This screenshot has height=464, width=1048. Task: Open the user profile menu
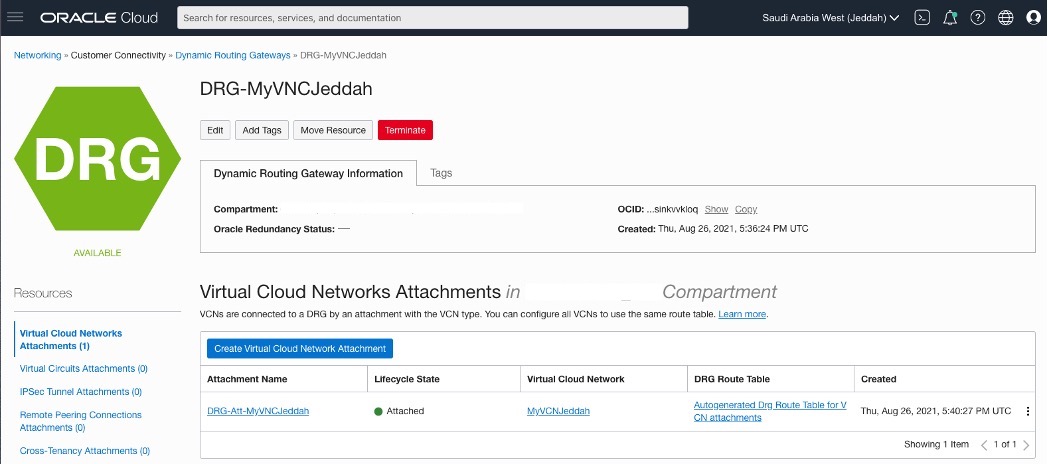tap(1033, 17)
